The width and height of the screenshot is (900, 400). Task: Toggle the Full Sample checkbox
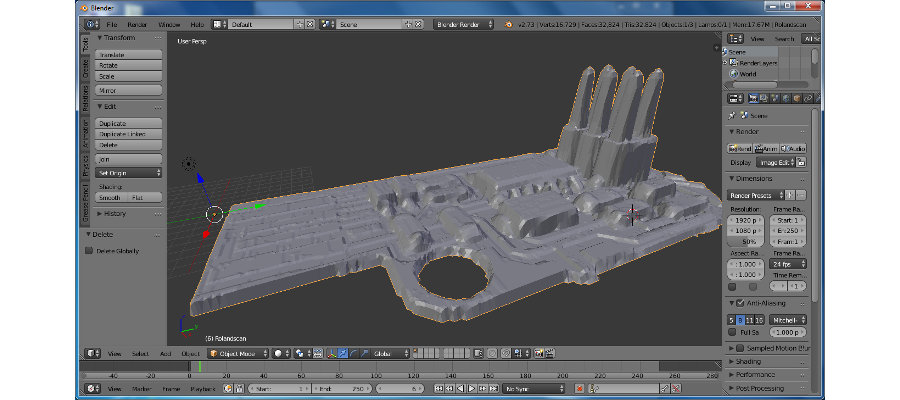pos(733,331)
